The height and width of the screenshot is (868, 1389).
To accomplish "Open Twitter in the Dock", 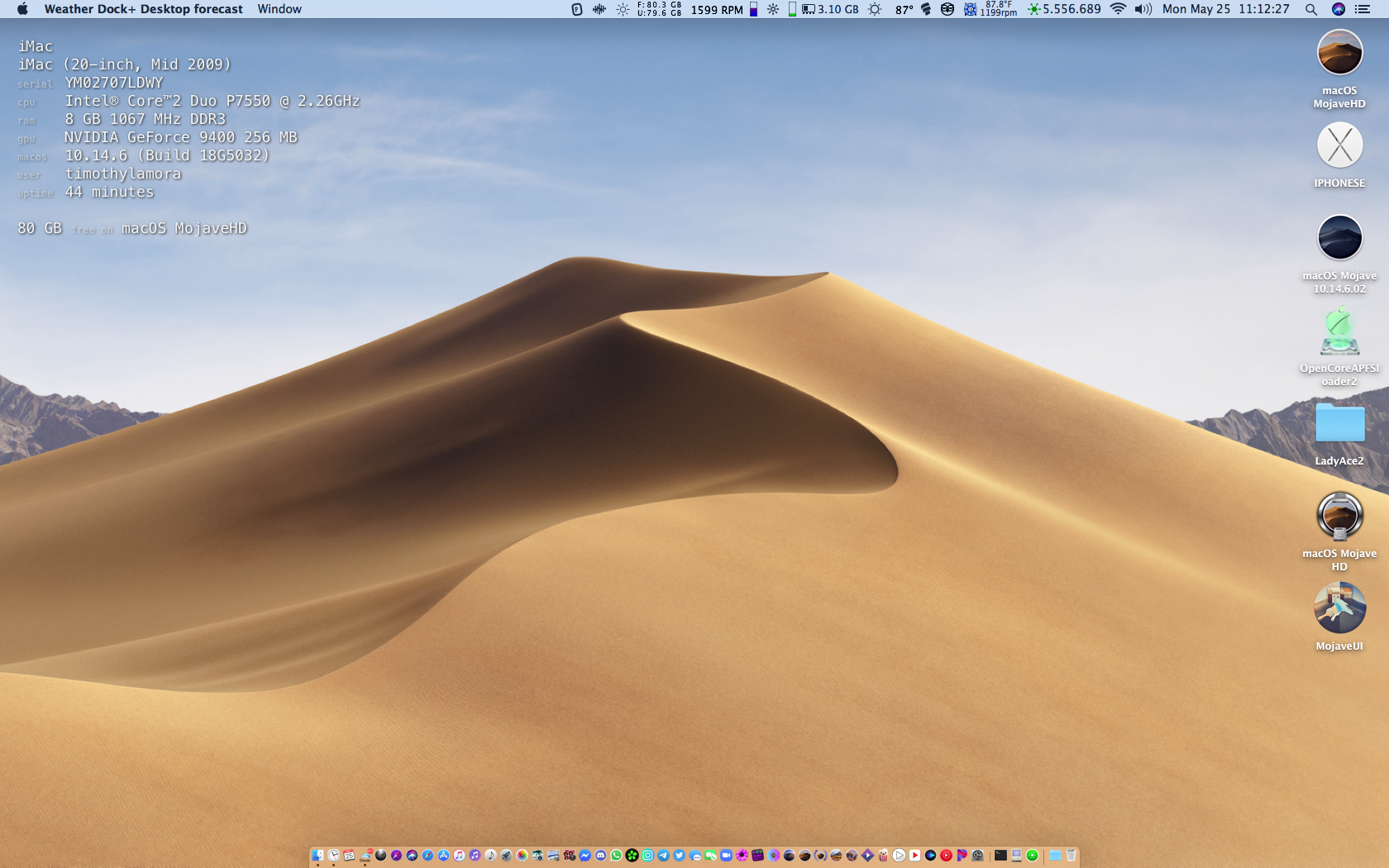I will pos(680,856).
